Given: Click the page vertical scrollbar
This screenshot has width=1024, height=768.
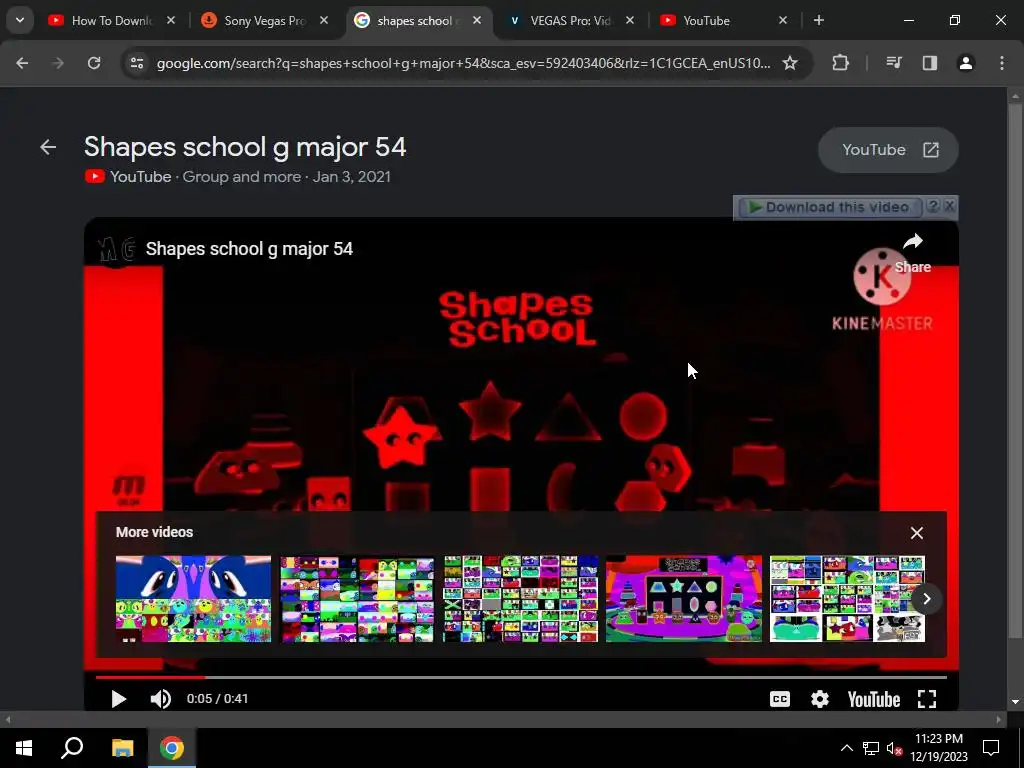Looking at the screenshot, I should (1015, 371).
